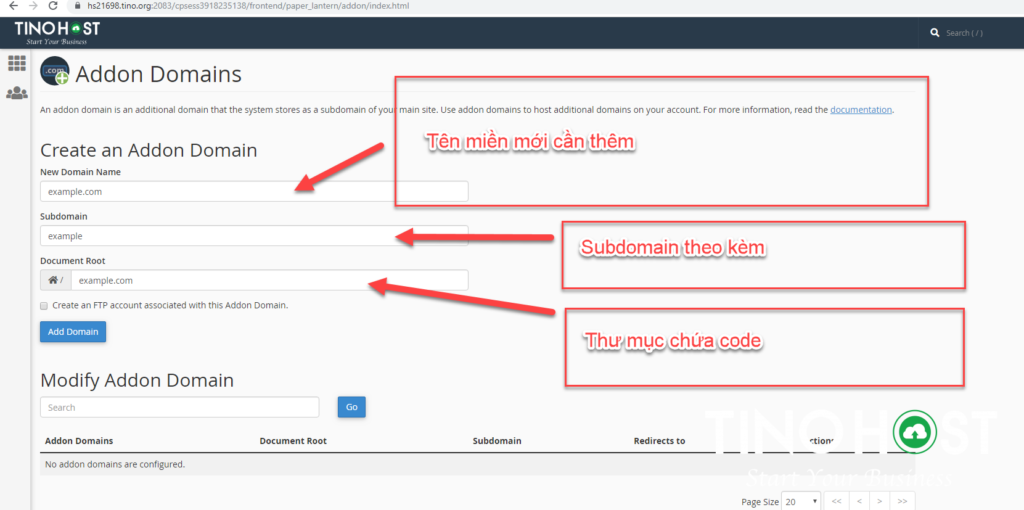Open User Manager people icon in sidebar
This screenshot has height=510, width=1024.
16,93
